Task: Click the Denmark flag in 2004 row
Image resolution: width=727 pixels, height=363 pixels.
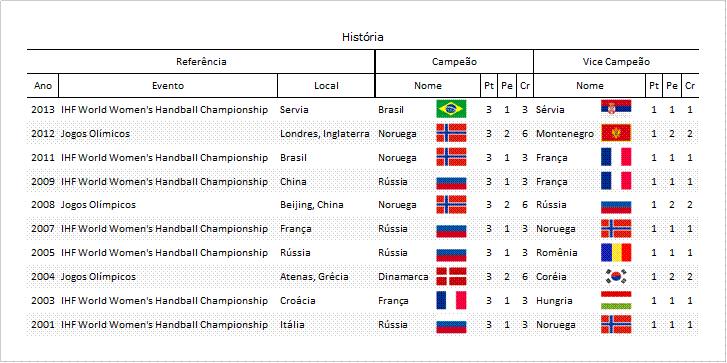Action: [x=451, y=276]
